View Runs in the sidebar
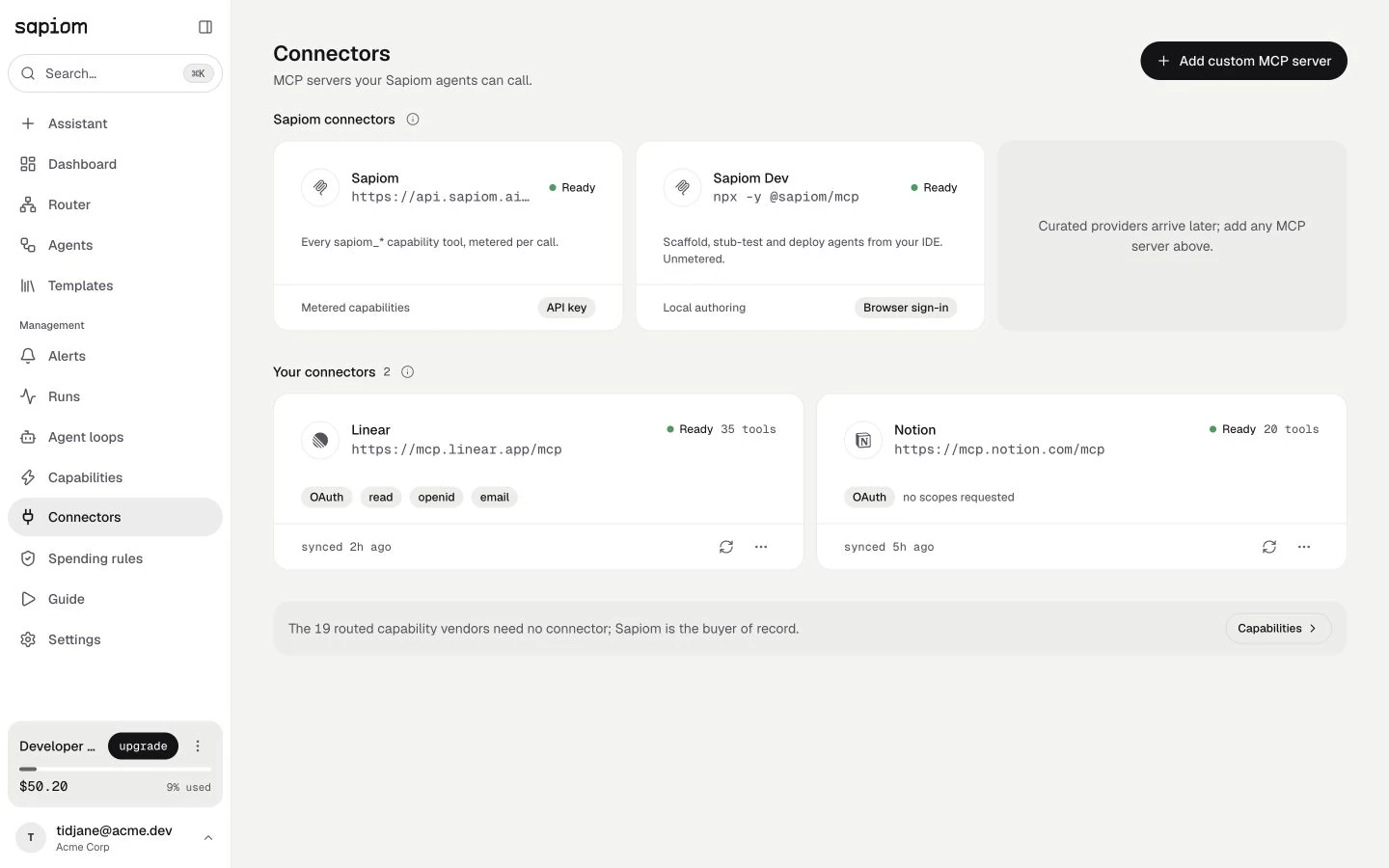This screenshot has height=868, width=1389. coord(115,396)
